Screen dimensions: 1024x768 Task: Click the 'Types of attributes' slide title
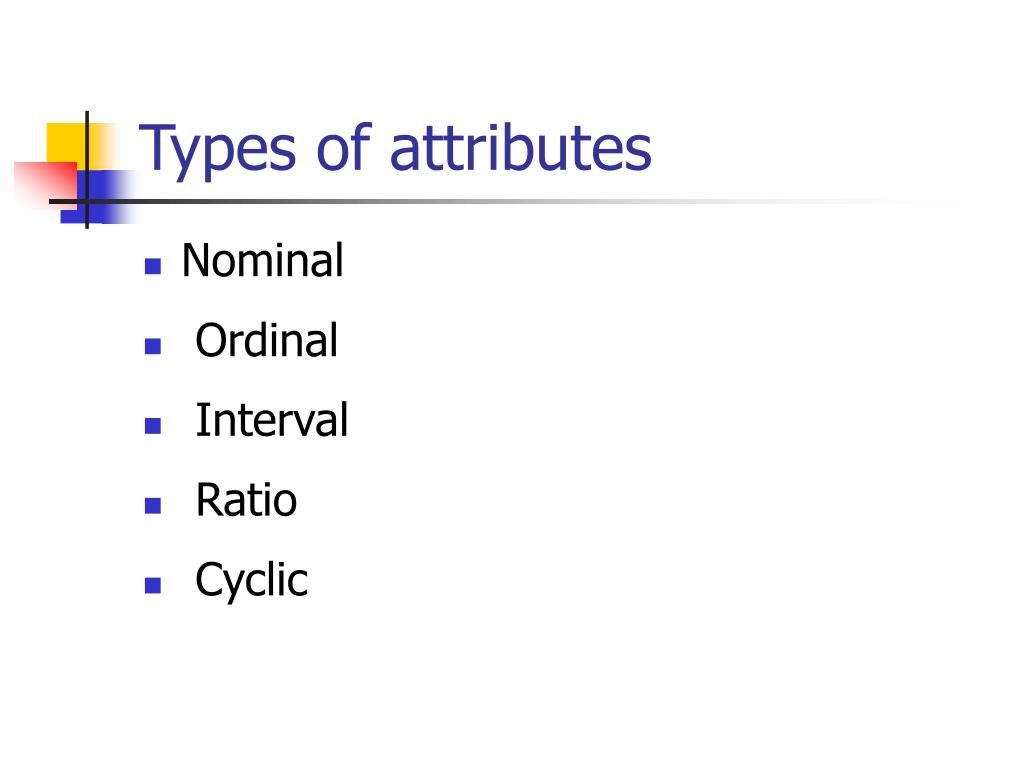pos(395,149)
